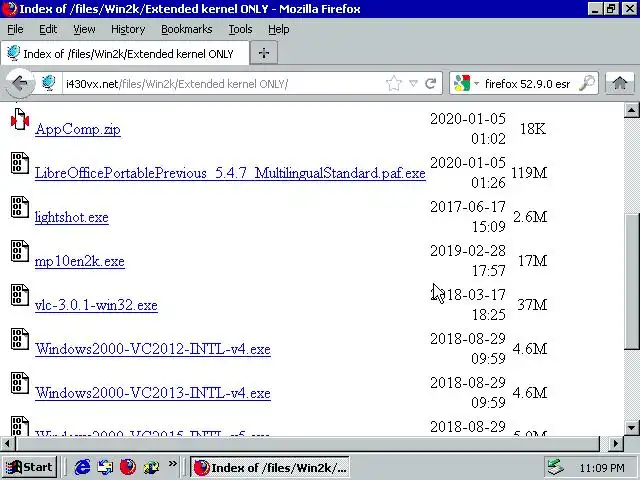Click the system tray network icon

tap(555, 467)
